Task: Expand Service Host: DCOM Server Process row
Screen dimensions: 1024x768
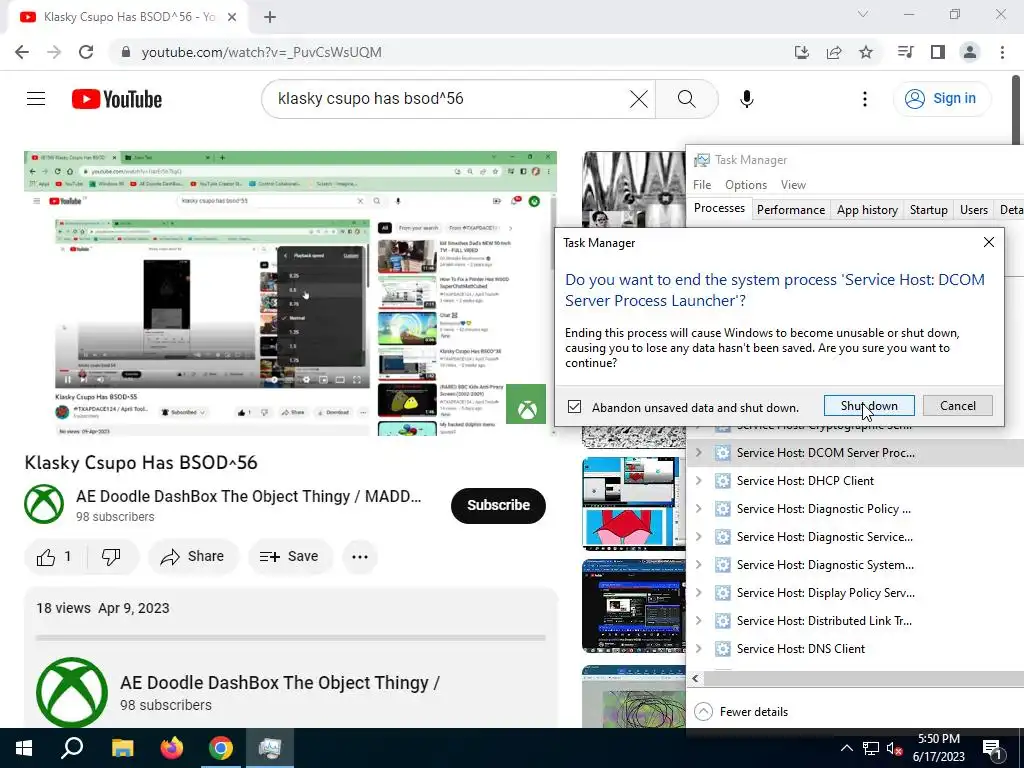Action: click(x=699, y=453)
